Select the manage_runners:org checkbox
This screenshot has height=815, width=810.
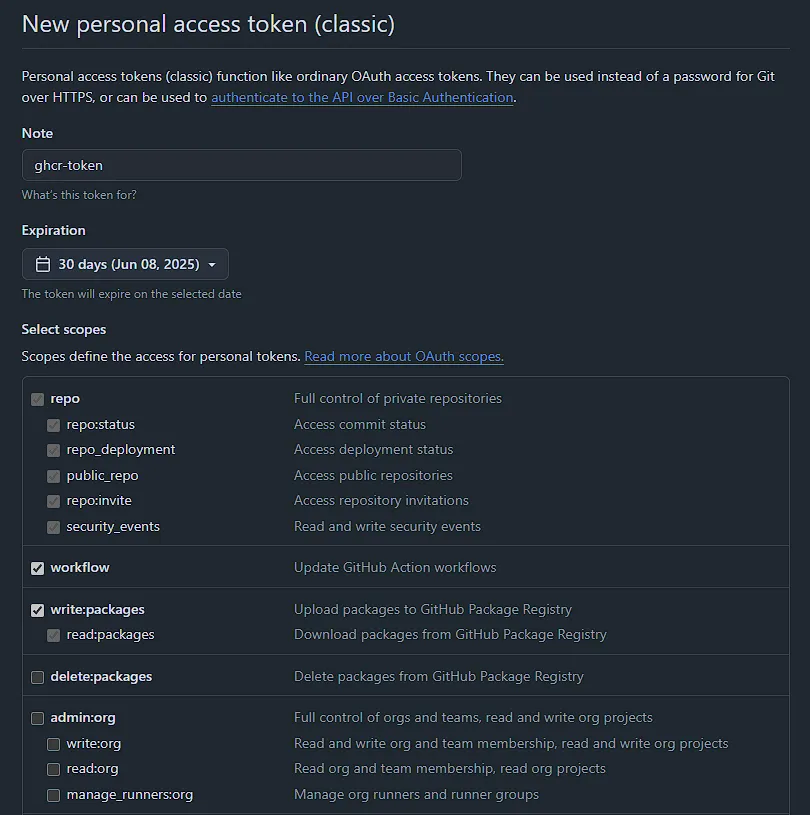coord(54,795)
